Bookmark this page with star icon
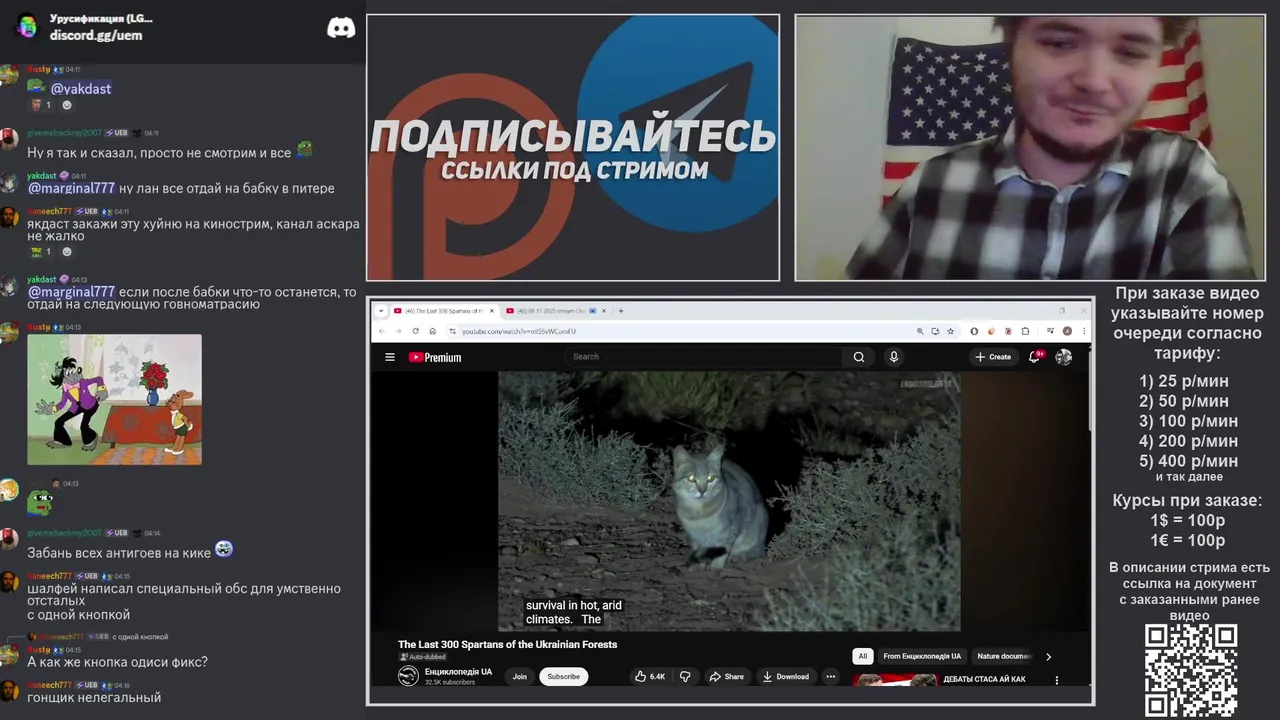Image resolution: width=1280 pixels, height=720 pixels. click(x=950, y=331)
